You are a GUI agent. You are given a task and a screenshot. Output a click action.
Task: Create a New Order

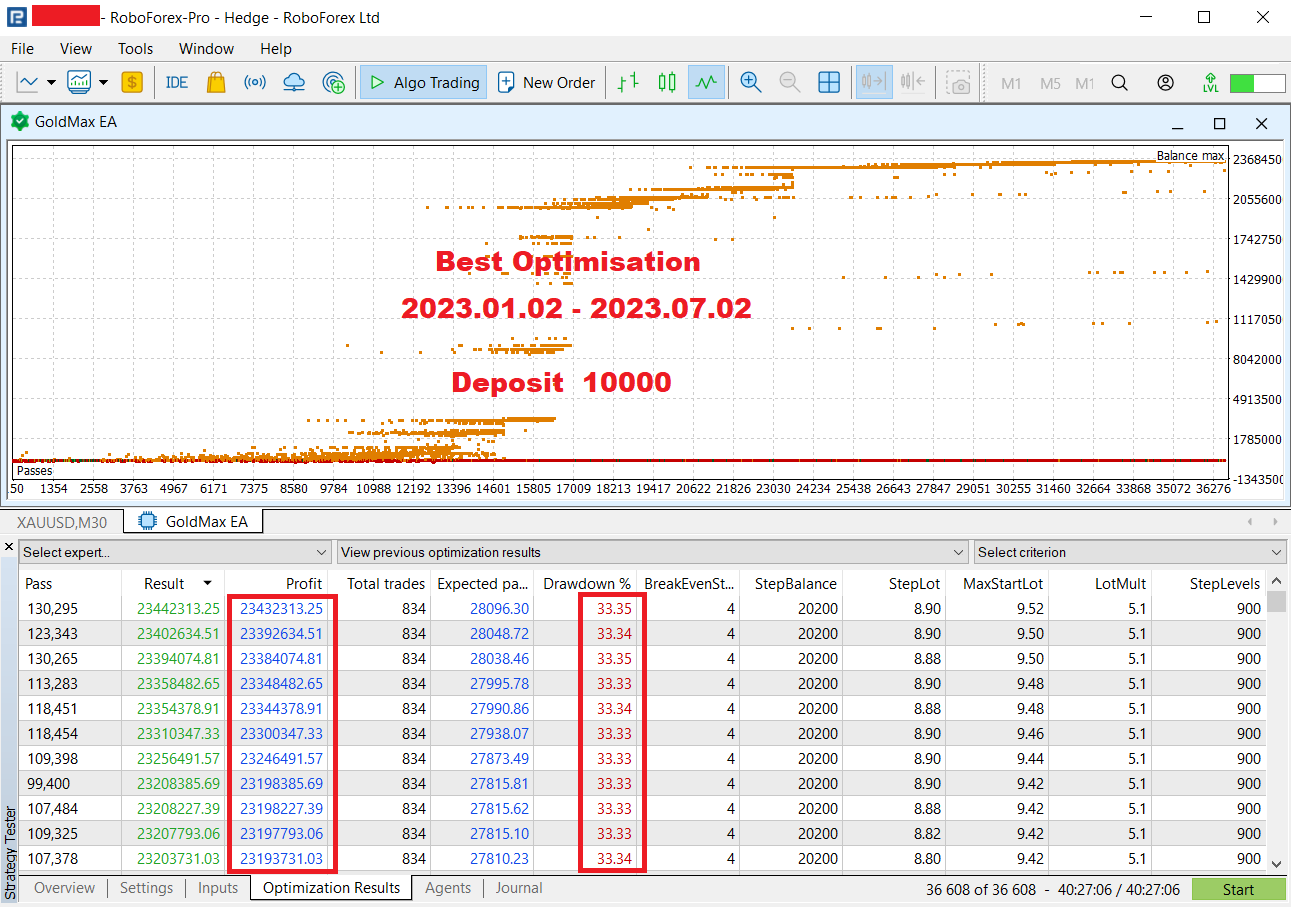pos(547,82)
